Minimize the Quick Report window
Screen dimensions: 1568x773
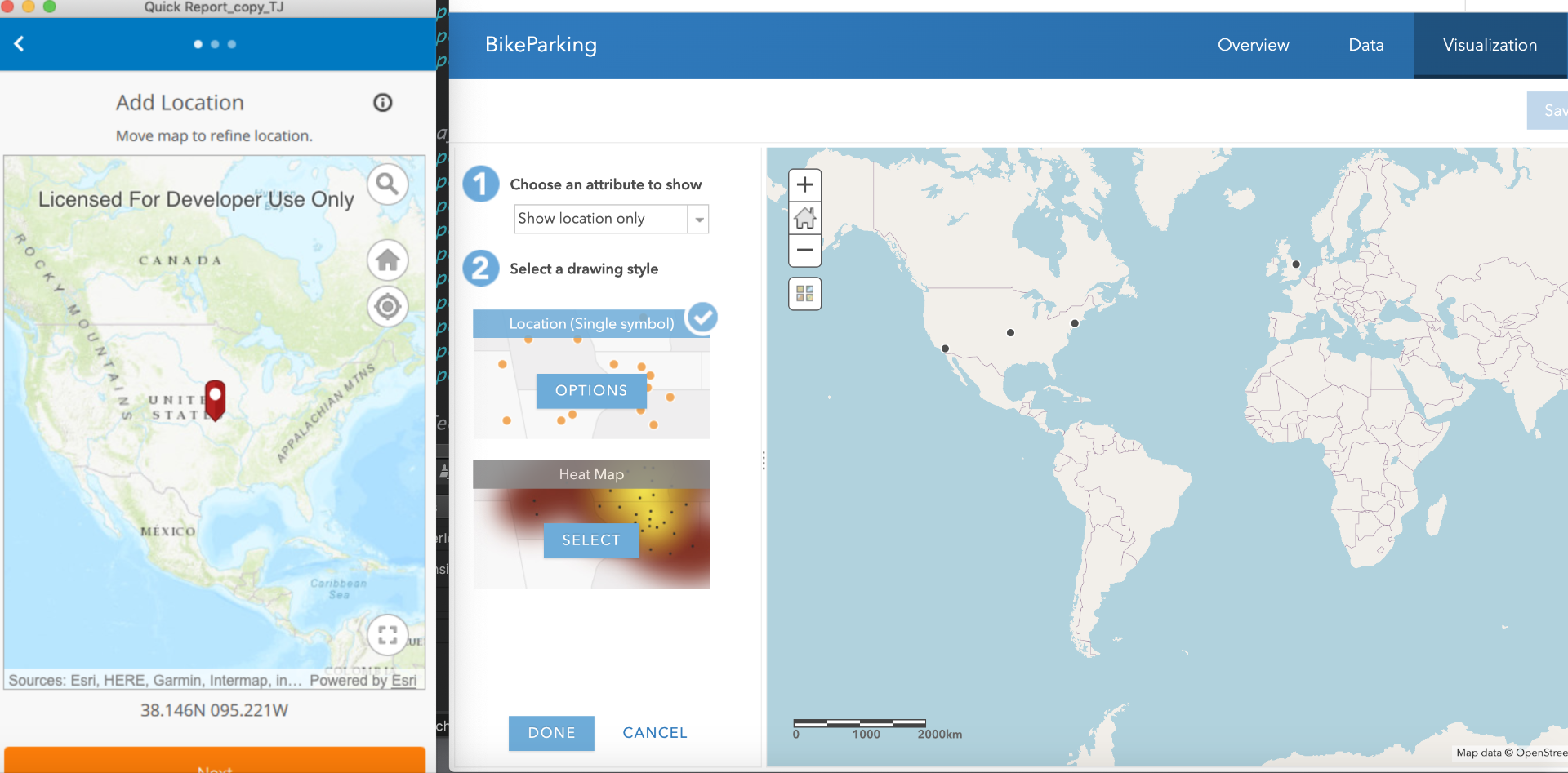[x=29, y=7]
